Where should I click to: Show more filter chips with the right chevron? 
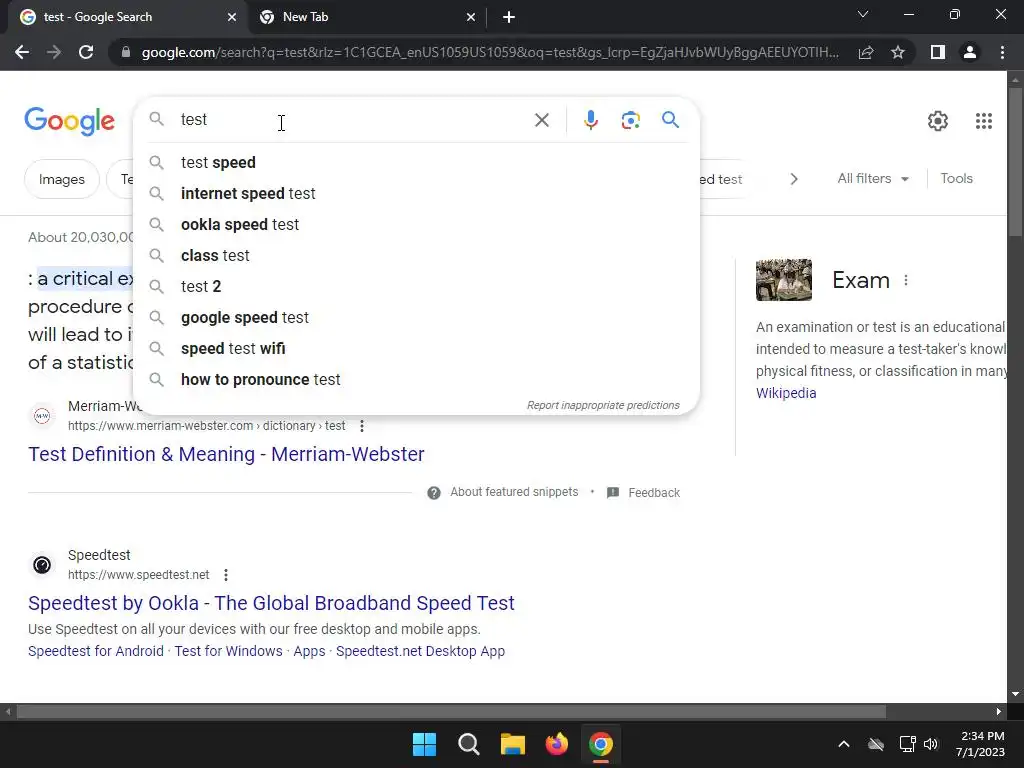click(793, 179)
